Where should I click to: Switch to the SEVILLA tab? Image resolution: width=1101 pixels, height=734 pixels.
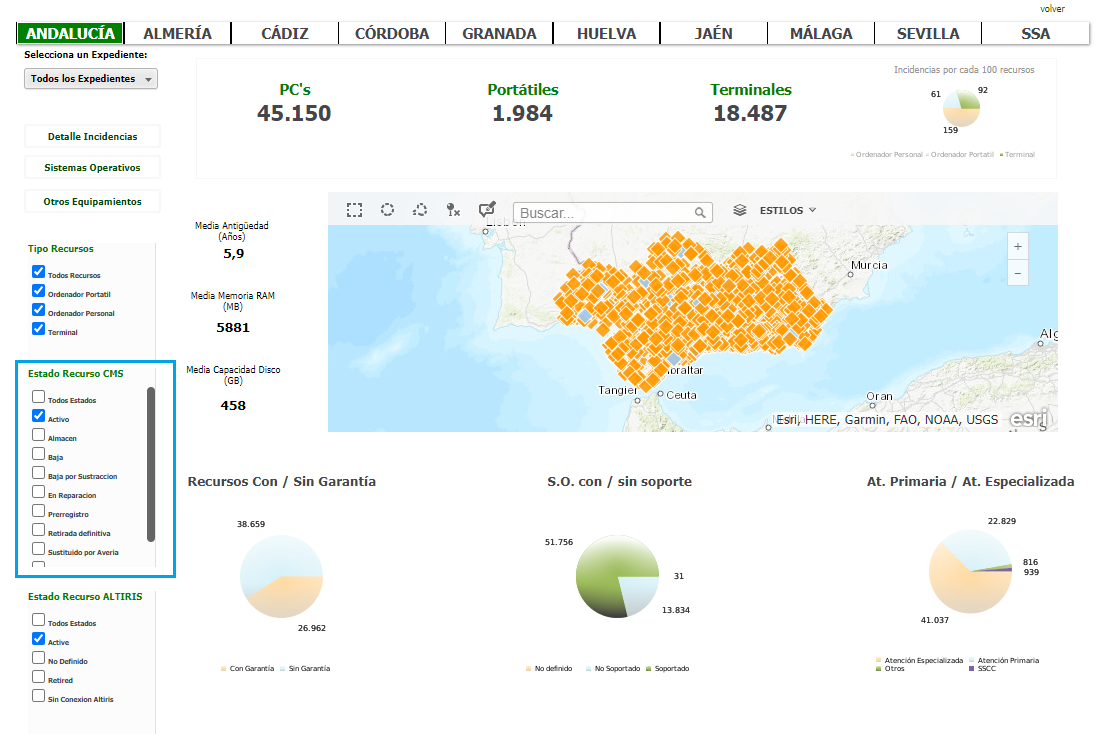click(x=928, y=33)
